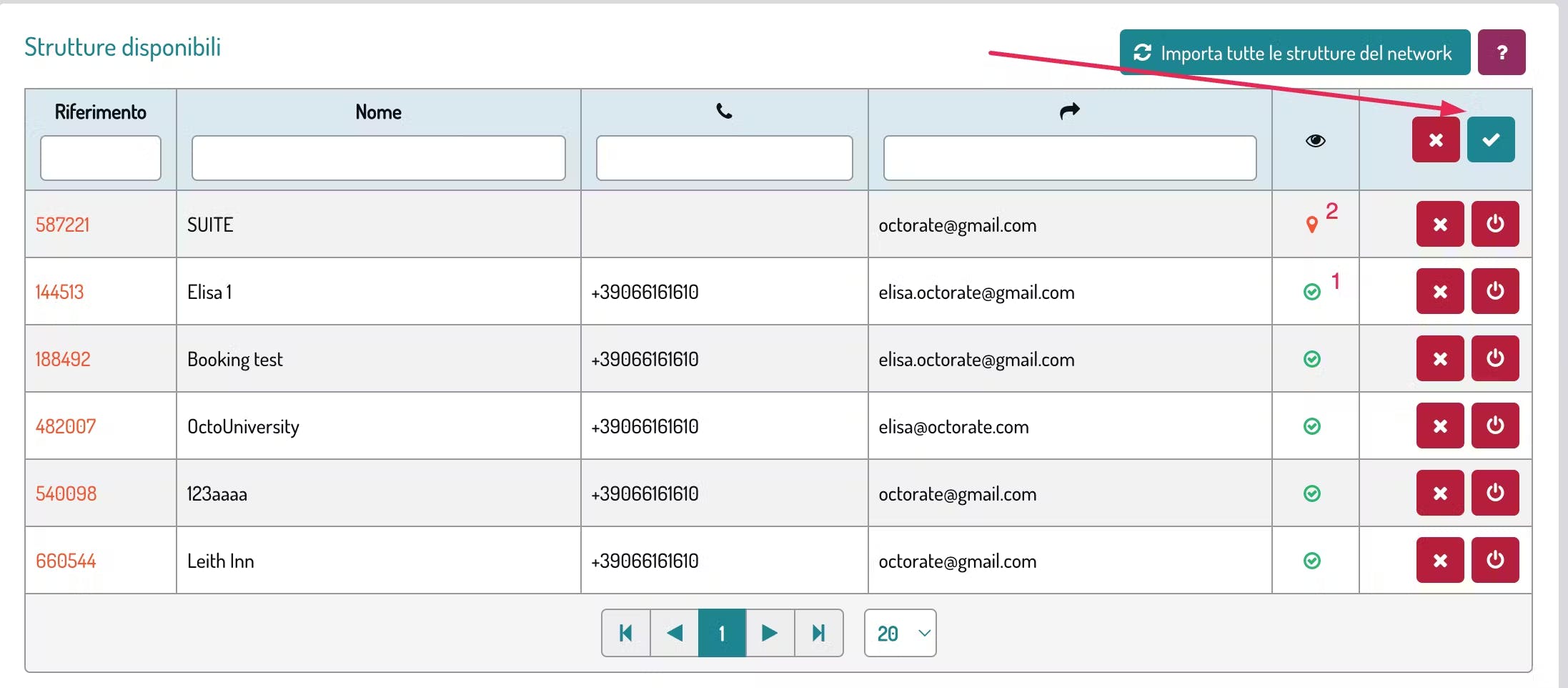
Task: Open the rows-per-page dropdown showing 20
Action: pyautogui.click(x=900, y=633)
